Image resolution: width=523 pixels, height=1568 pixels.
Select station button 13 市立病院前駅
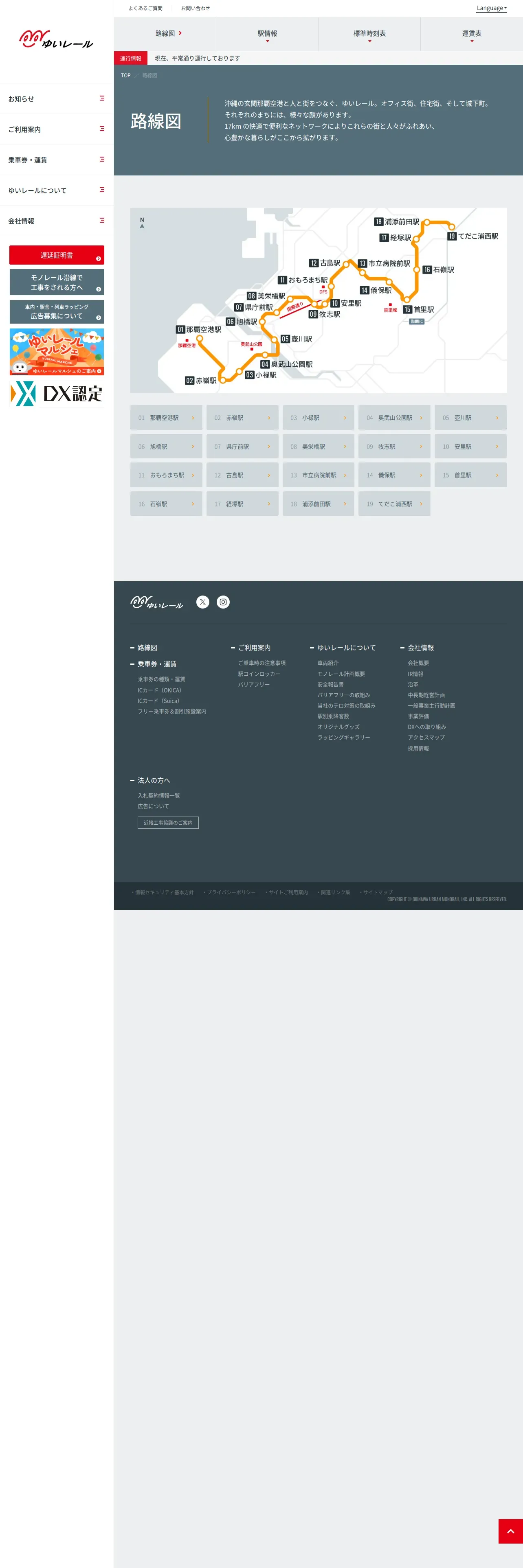[x=319, y=475]
